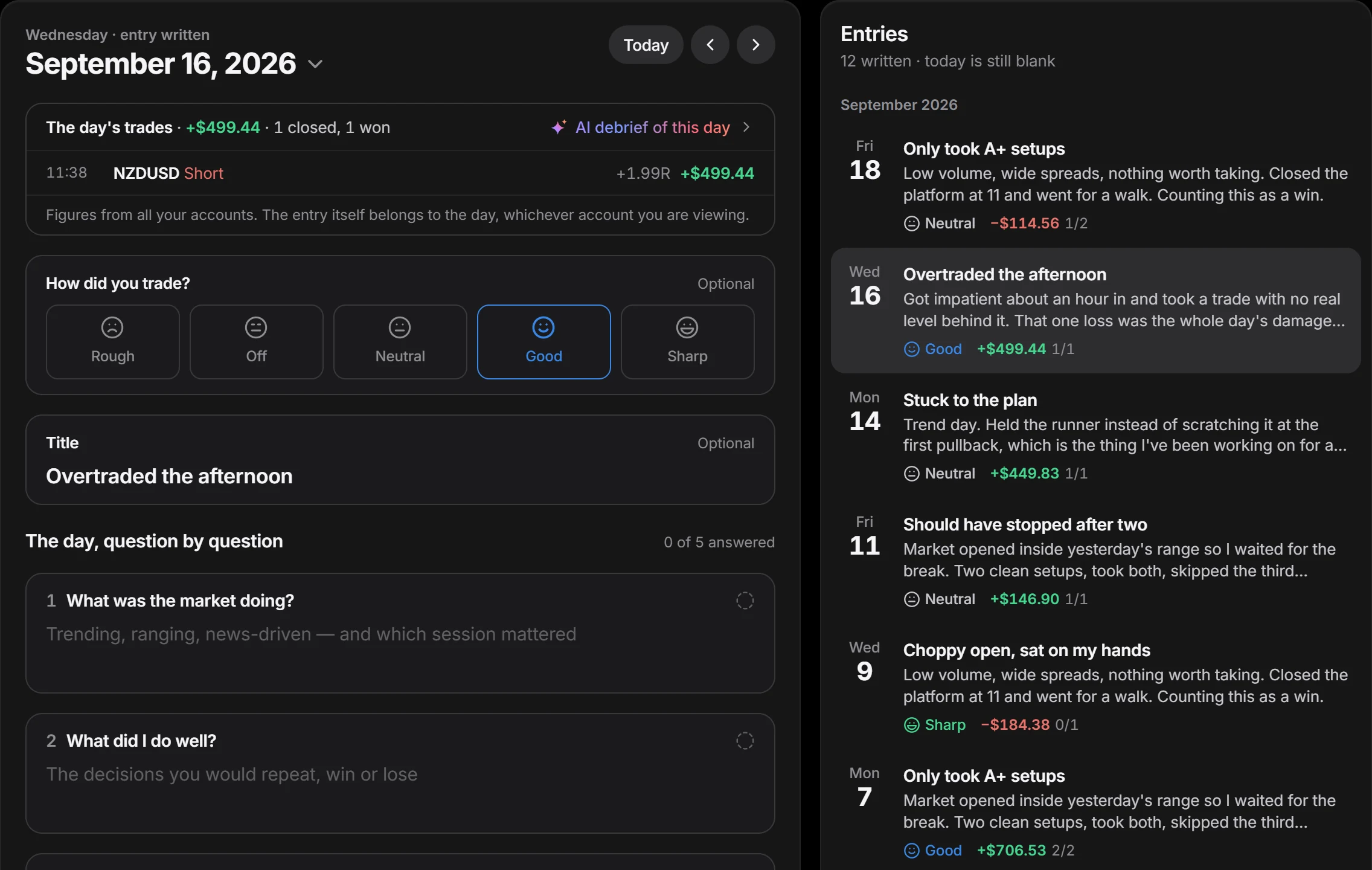Click the '0 of 5 answered' counter

click(719, 543)
